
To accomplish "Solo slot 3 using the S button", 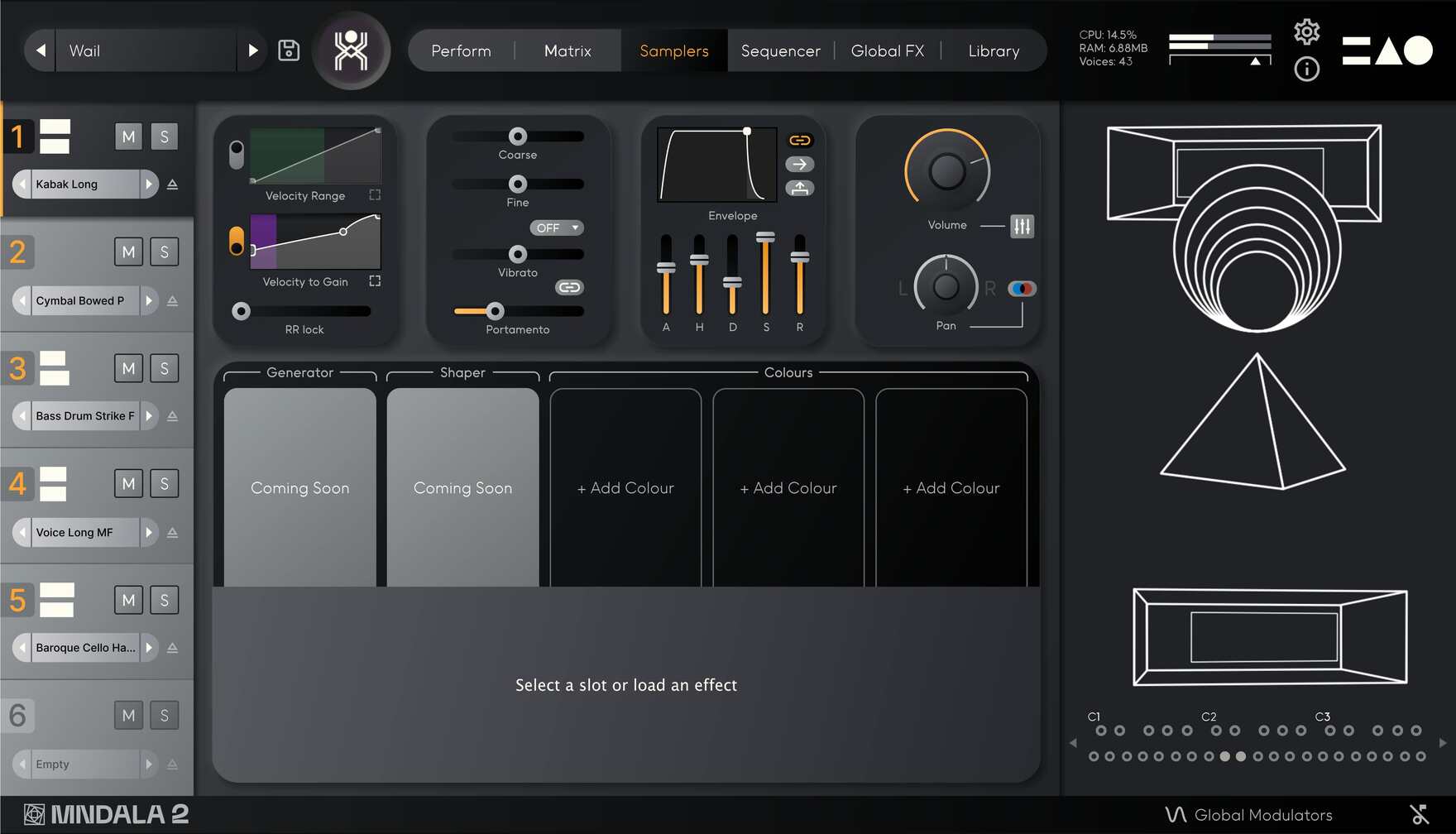I will [165, 367].
